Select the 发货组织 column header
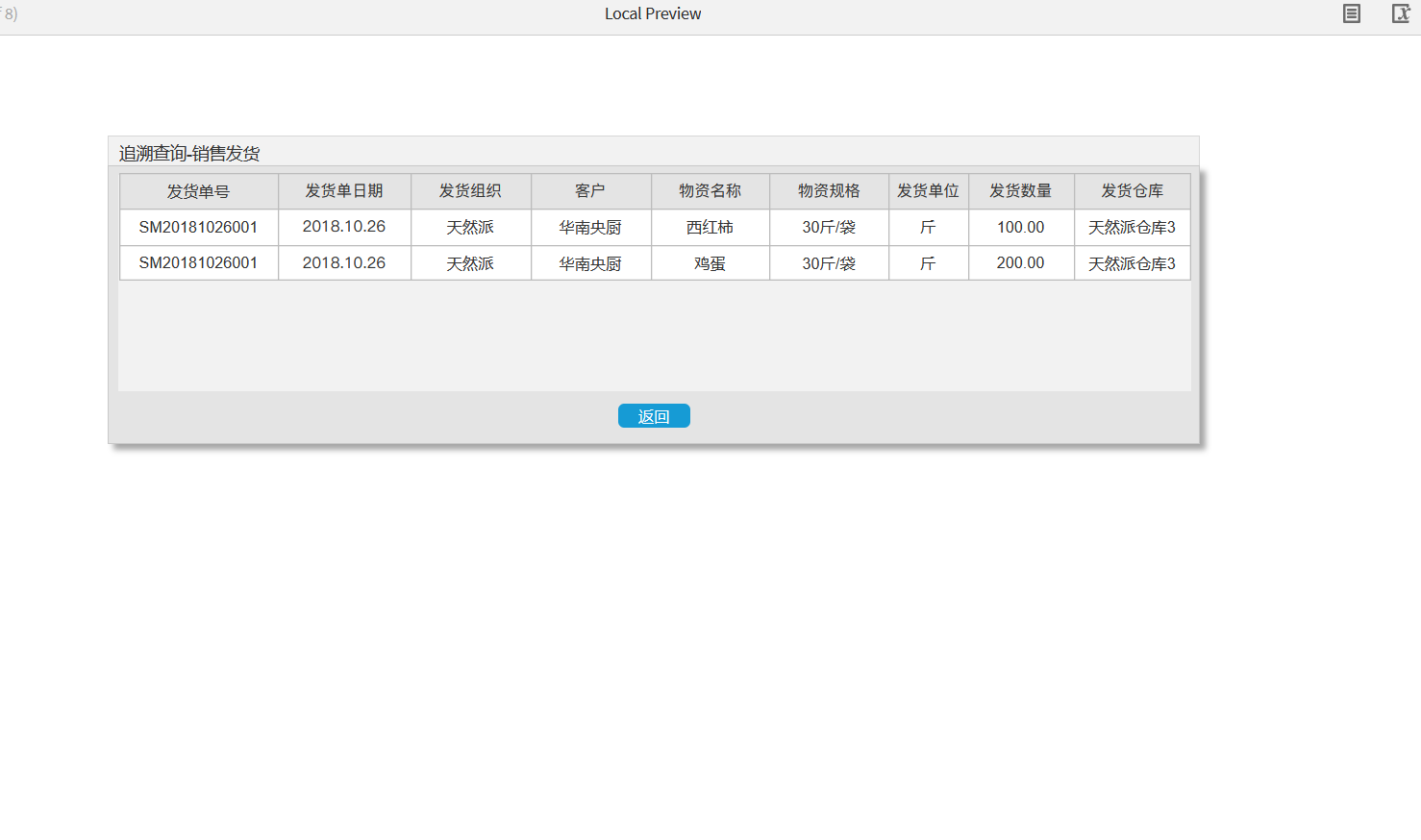This screenshot has height=840, width=1421. [471, 191]
